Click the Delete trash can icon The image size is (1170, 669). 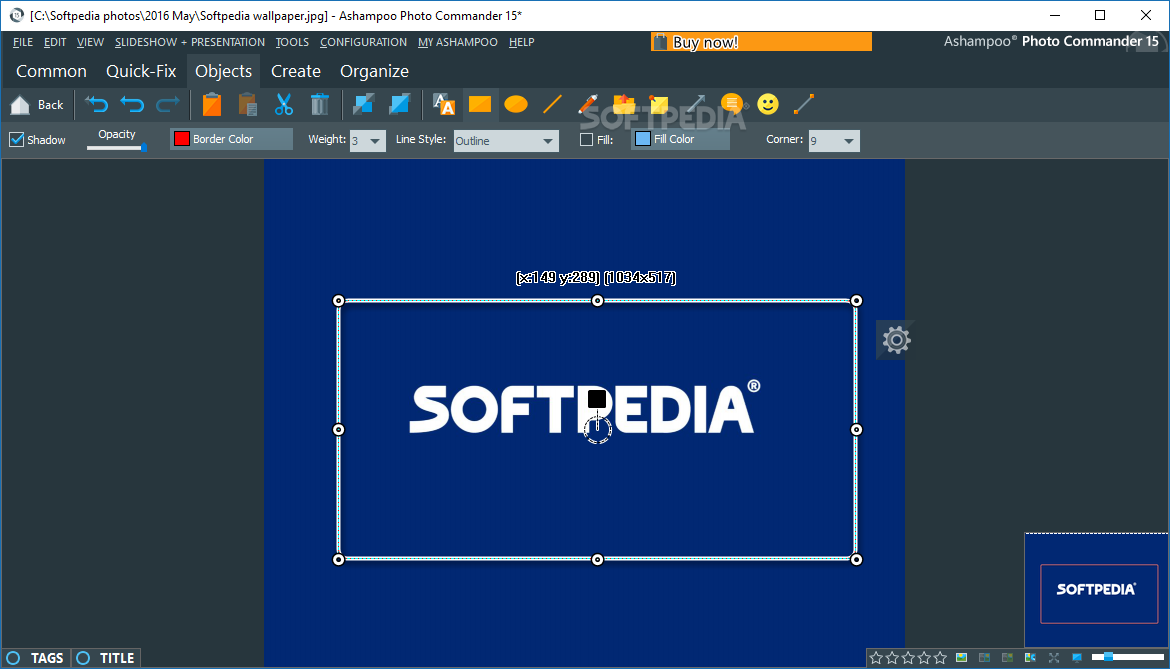point(319,104)
